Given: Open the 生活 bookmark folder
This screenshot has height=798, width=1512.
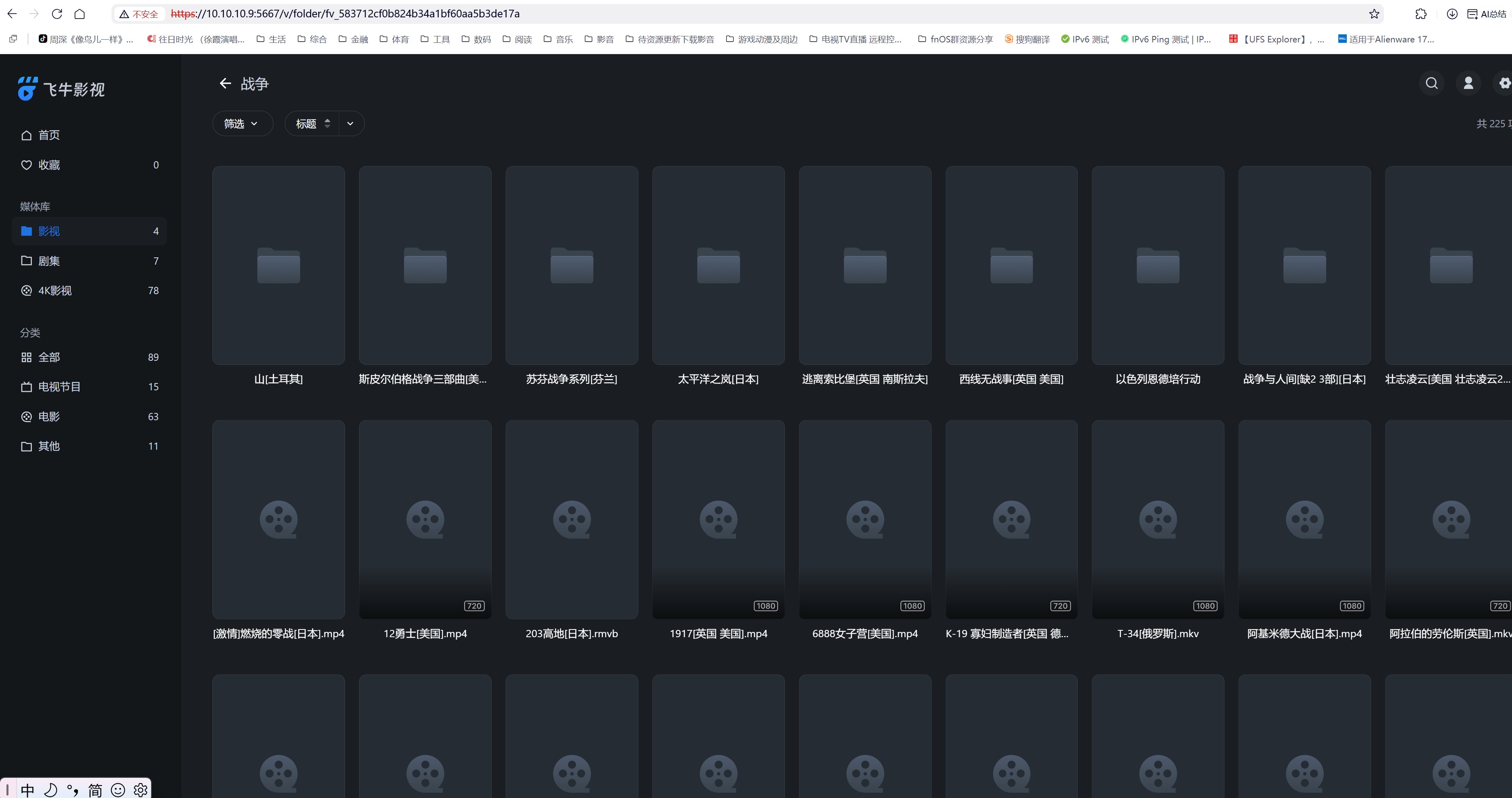Looking at the screenshot, I should 271,39.
